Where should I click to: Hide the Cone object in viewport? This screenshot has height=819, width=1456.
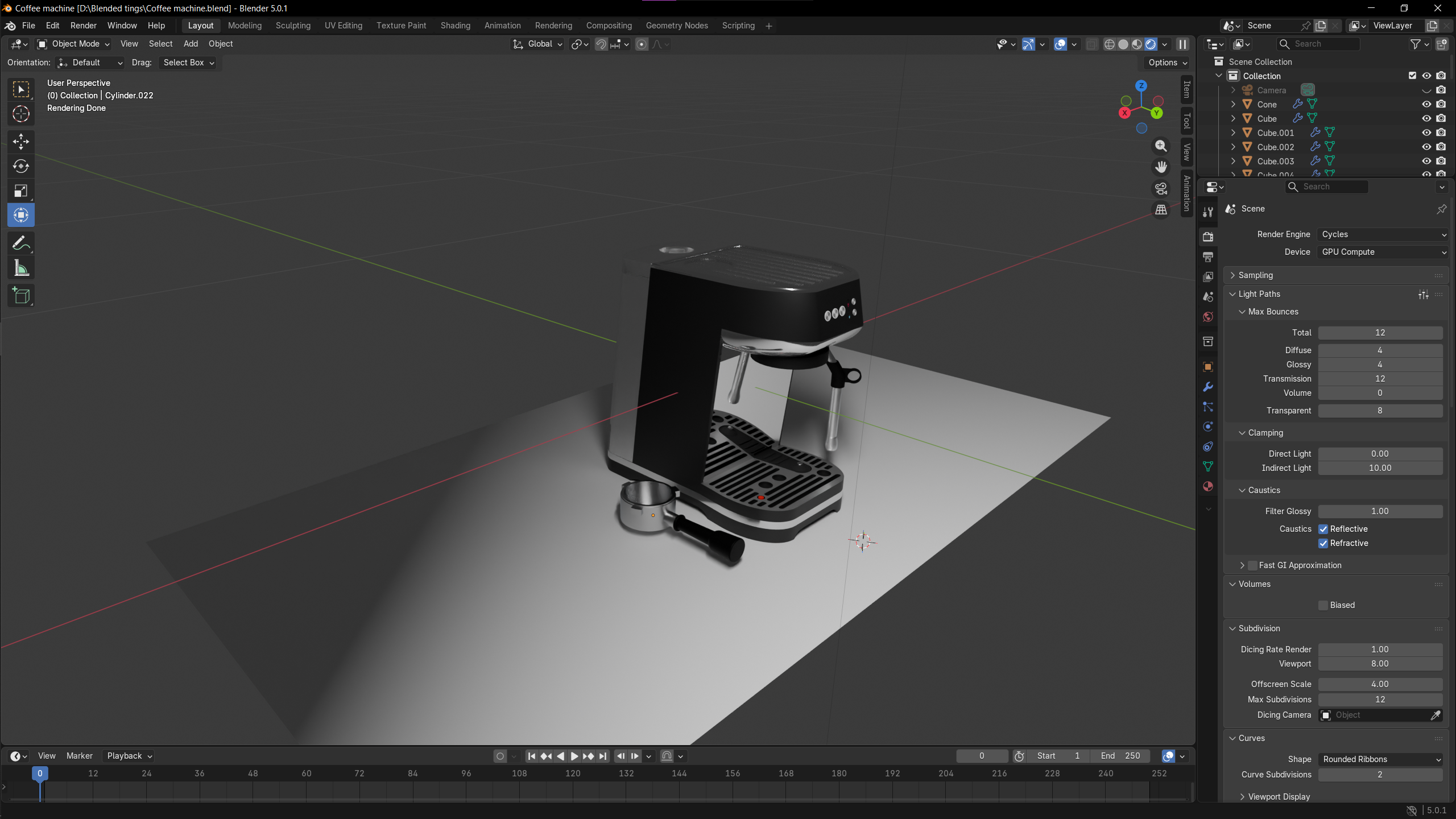coord(1426,104)
